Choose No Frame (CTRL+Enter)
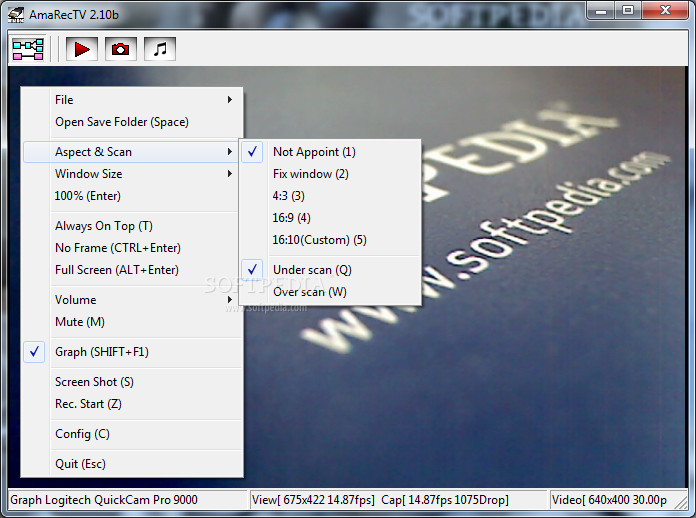 [132, 248]
